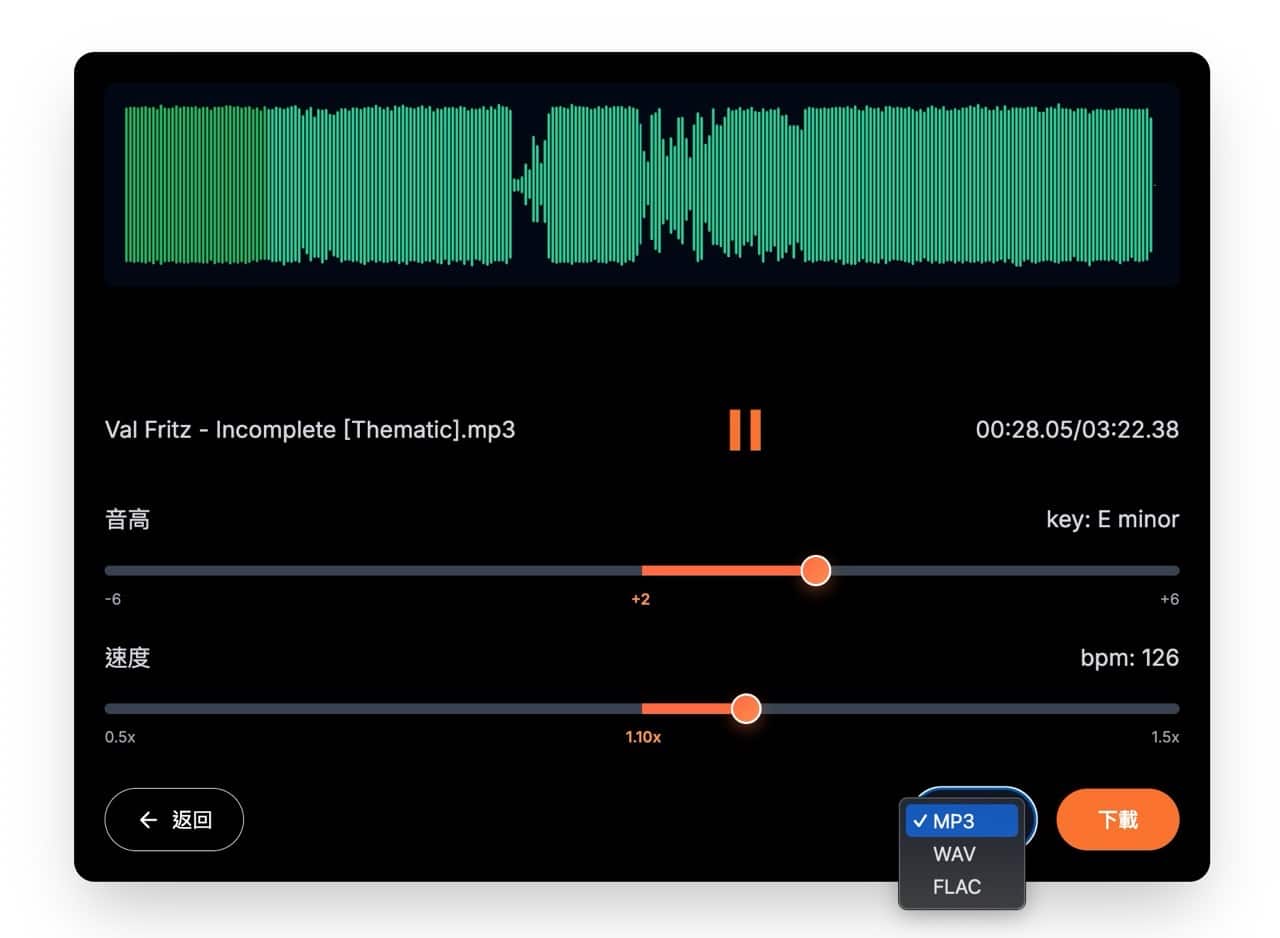This screenshot has height=938, width=1280.
Task: Click the darker played section of waveform
Action: pyautogui.click(x=195, y=185)
